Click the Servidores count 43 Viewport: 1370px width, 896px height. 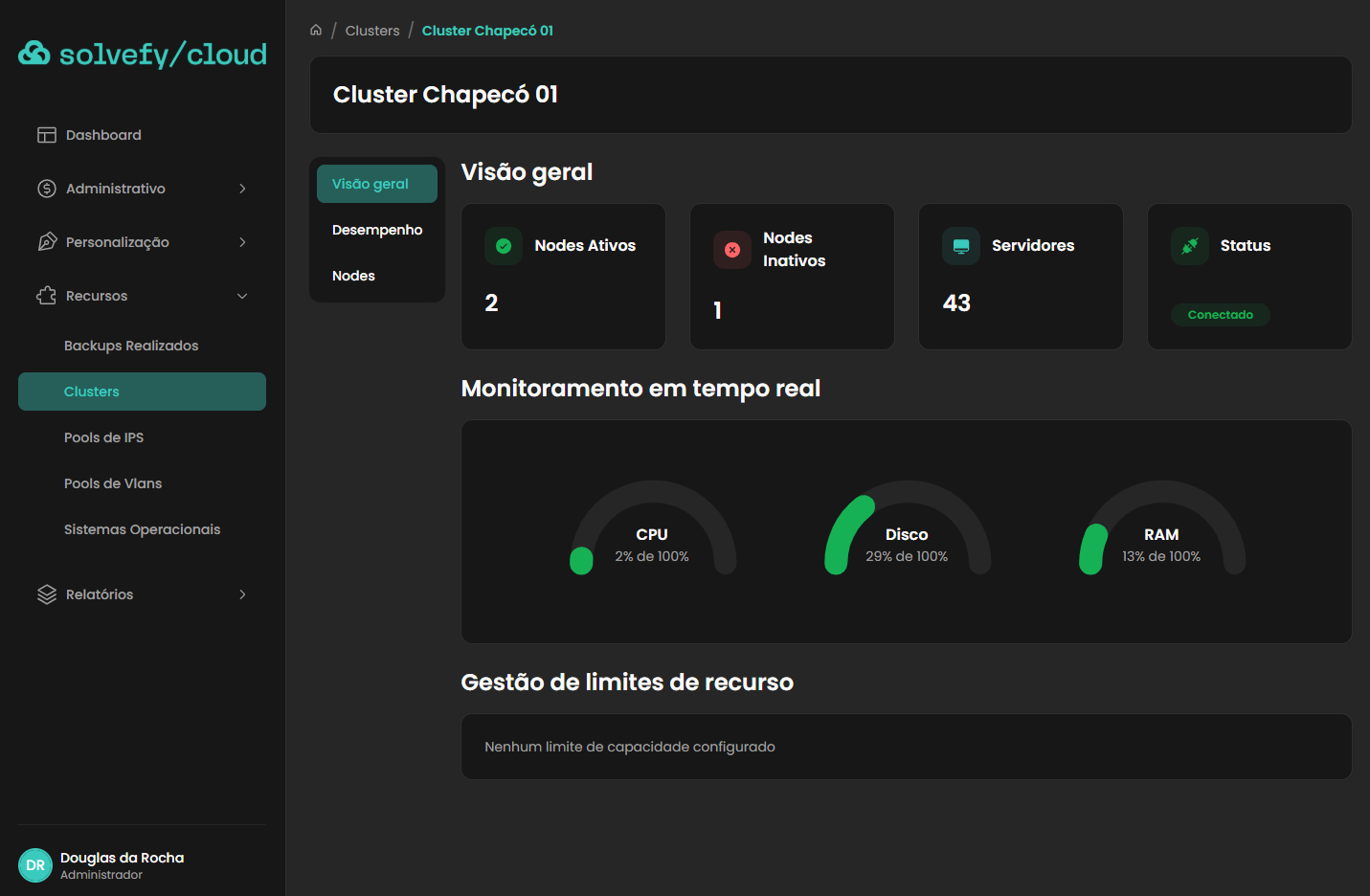coord(956,303)
